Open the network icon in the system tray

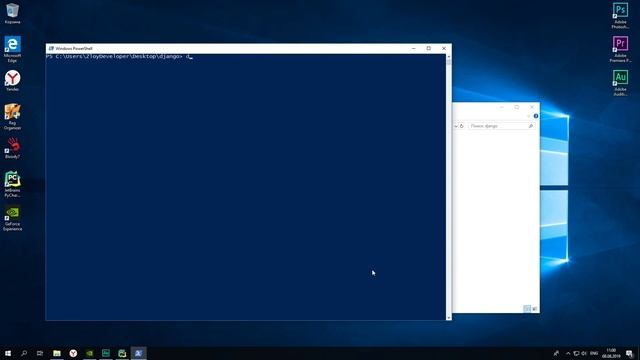click(576, 353)
